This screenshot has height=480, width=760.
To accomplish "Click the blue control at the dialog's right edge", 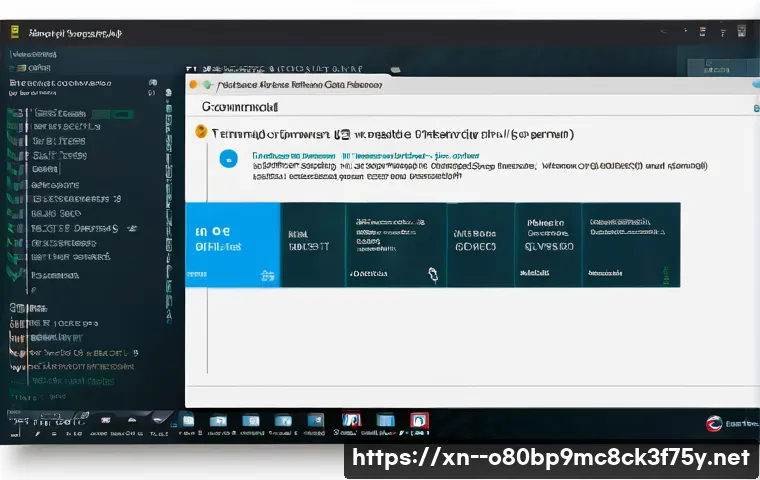I will pos(755,105).
